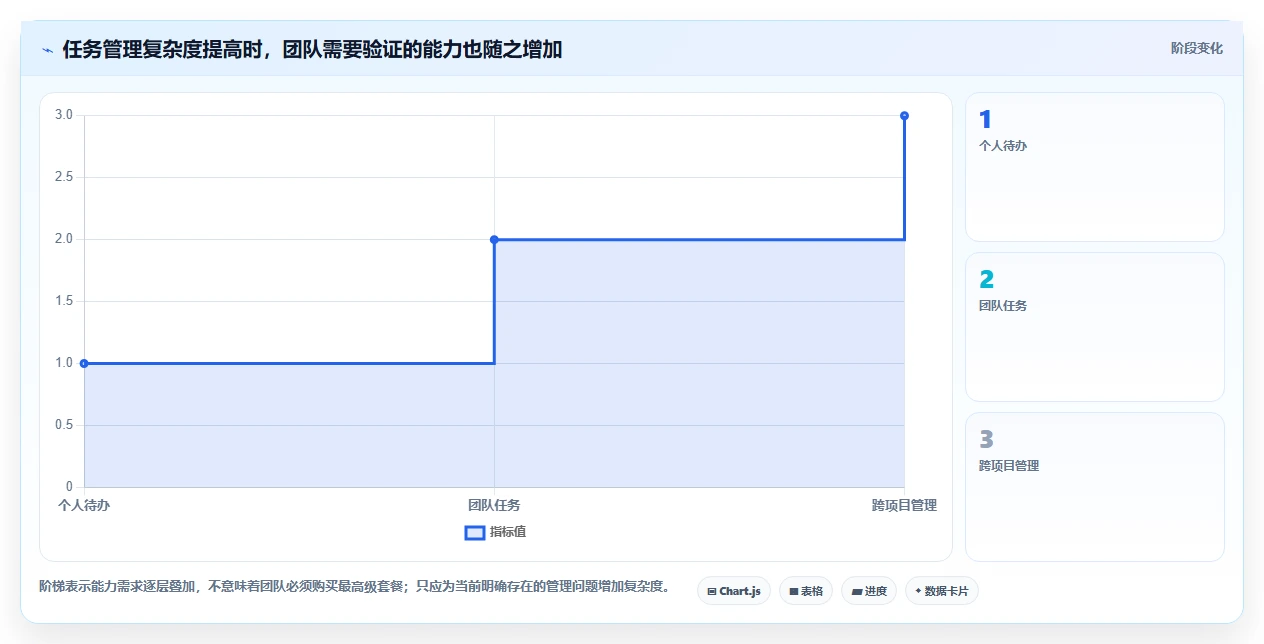Click the 1.5 y-axis value
Viewport: 1264px width, 644px height.
64,301
